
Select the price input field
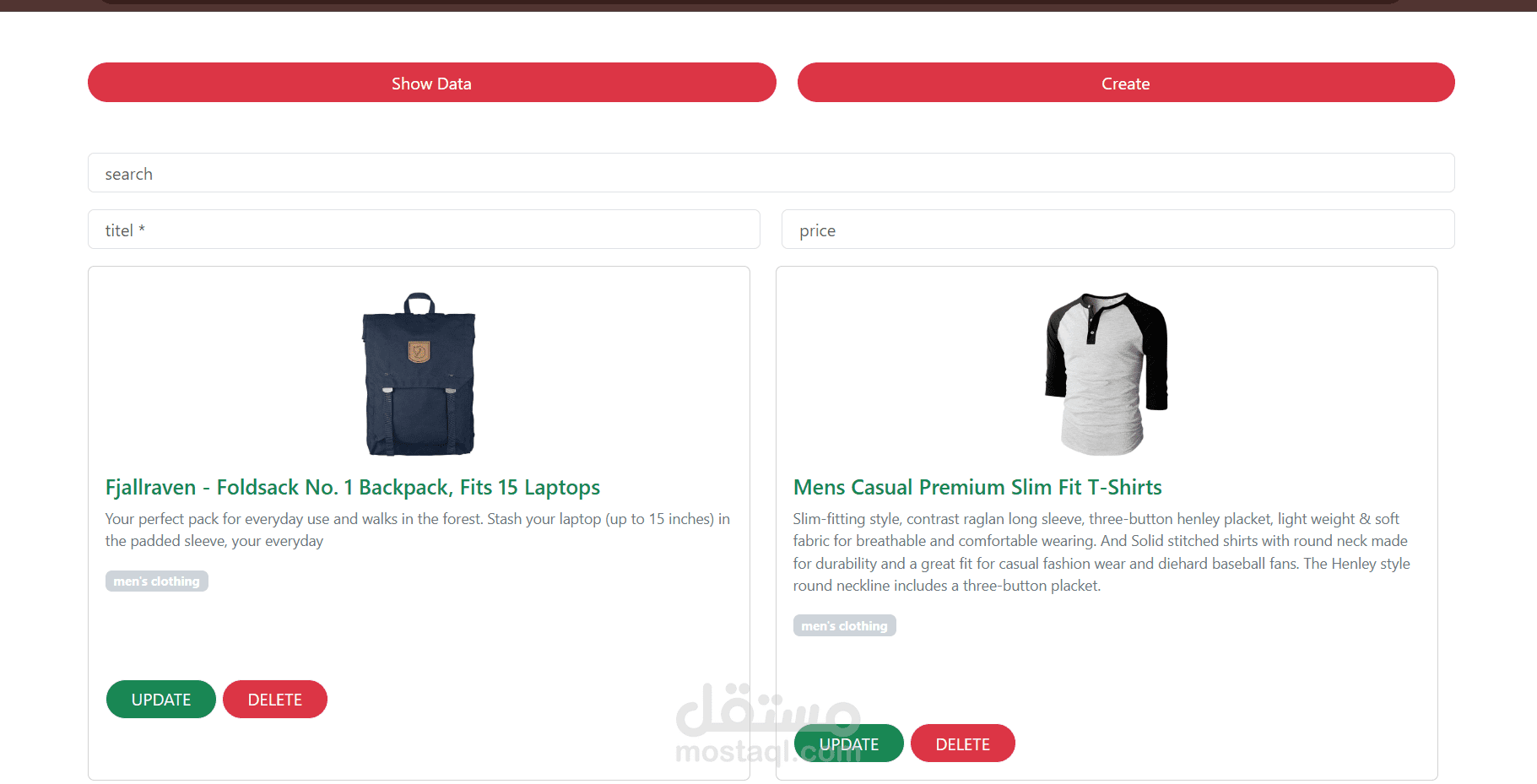point(1118,230)
